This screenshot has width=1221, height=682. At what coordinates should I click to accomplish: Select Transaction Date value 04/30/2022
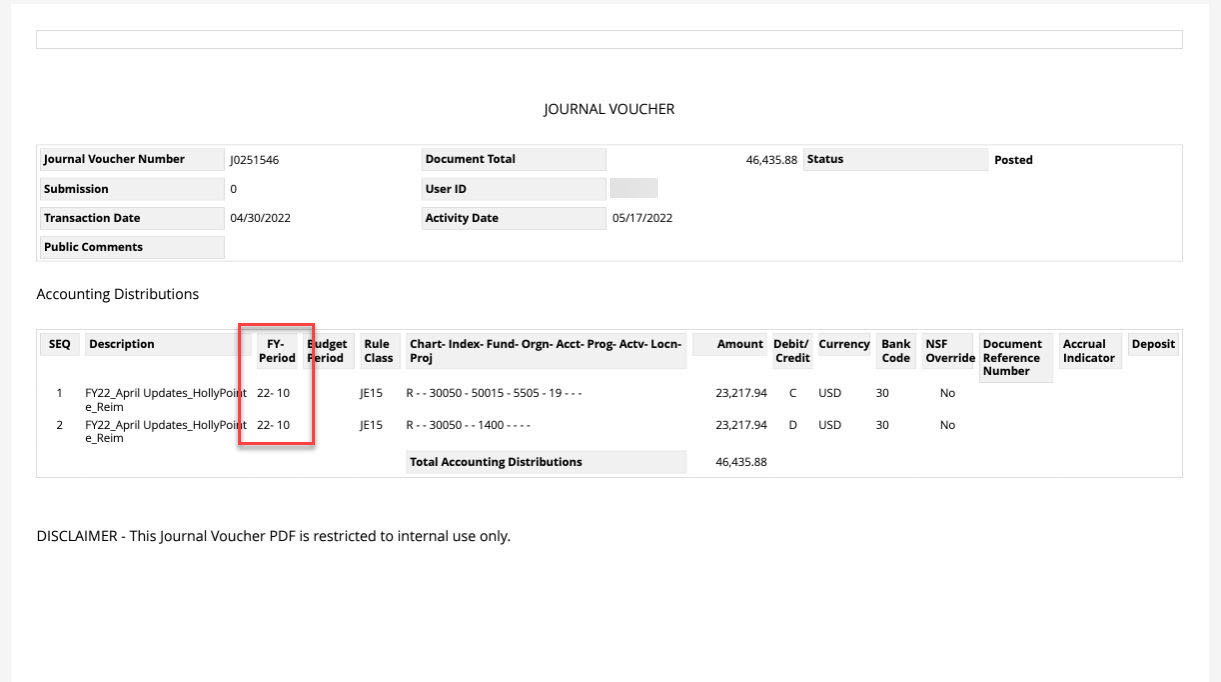pos(260,218)
